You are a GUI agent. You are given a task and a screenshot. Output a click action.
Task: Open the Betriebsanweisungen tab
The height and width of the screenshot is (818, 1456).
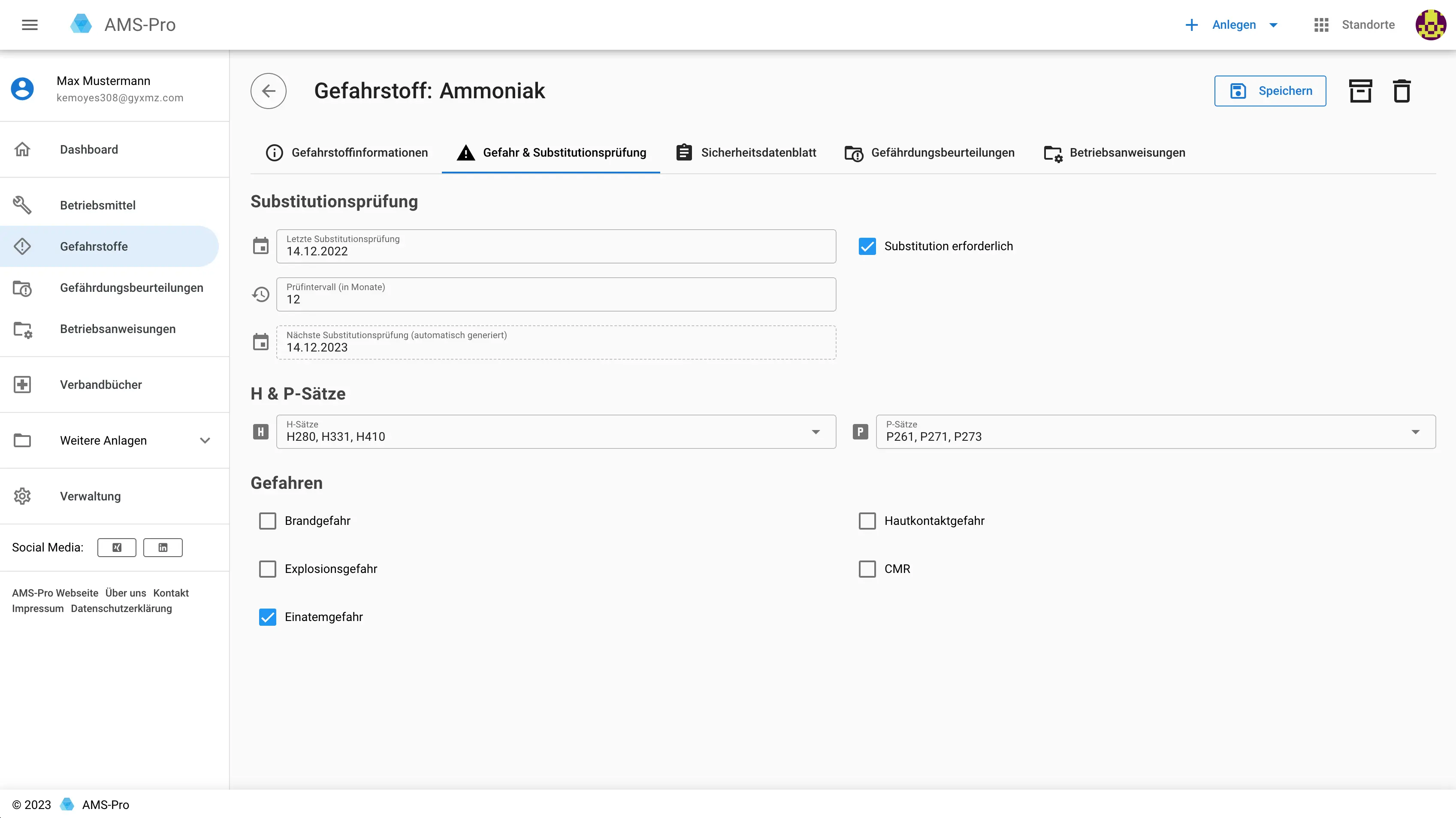(1115, 153)
